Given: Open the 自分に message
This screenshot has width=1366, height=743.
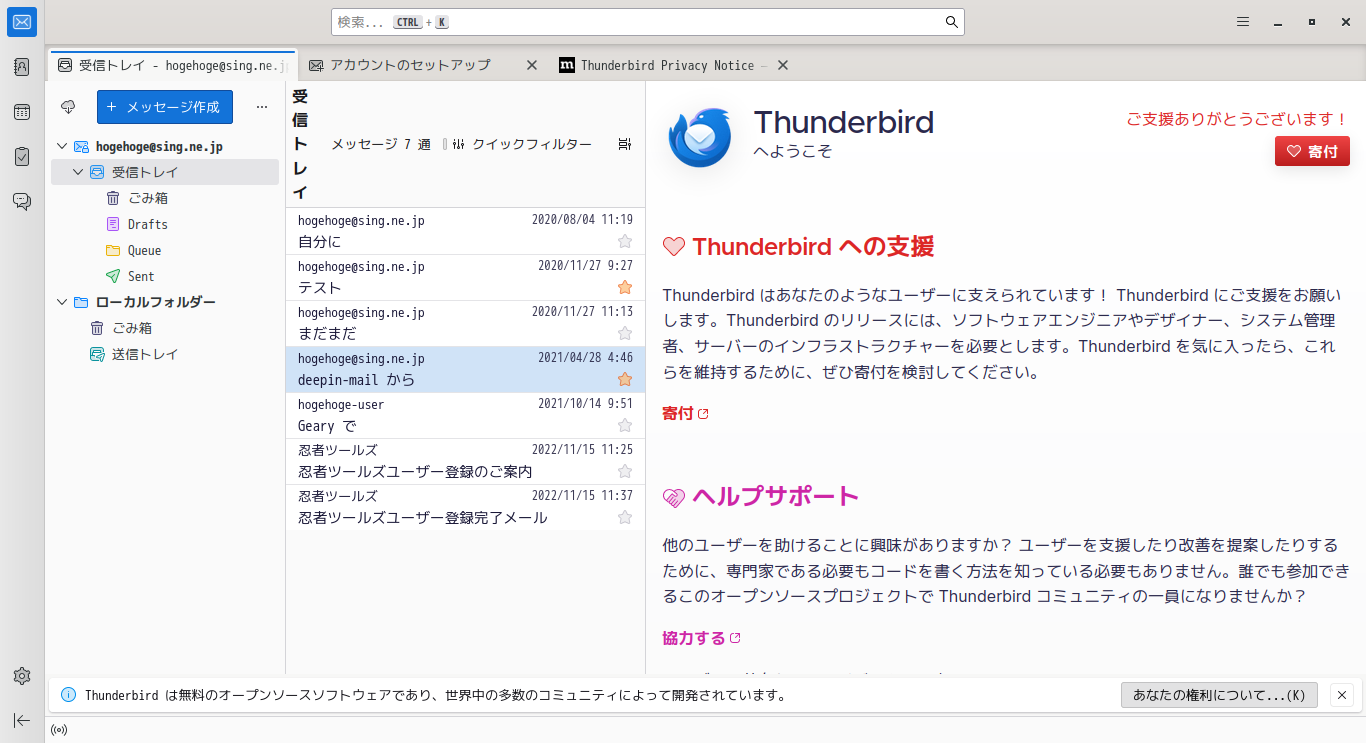Looking at the screenshot, I should pyautogui.click(x=465, y=231).
